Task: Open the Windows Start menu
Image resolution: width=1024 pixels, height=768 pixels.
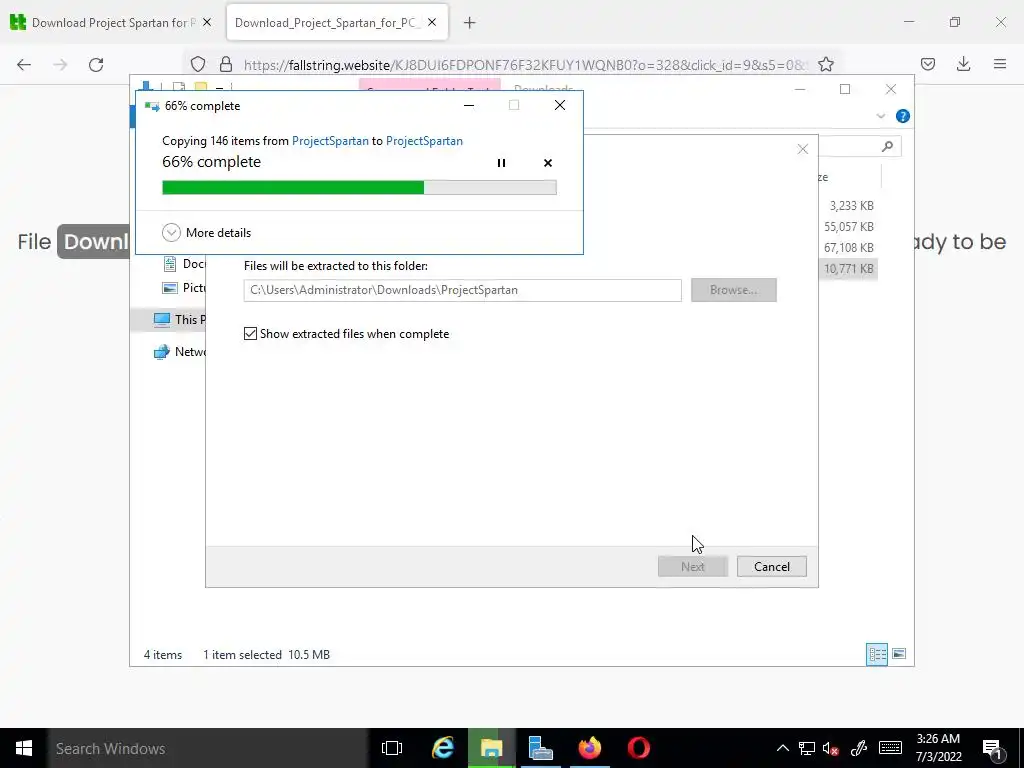Action: 24,748
